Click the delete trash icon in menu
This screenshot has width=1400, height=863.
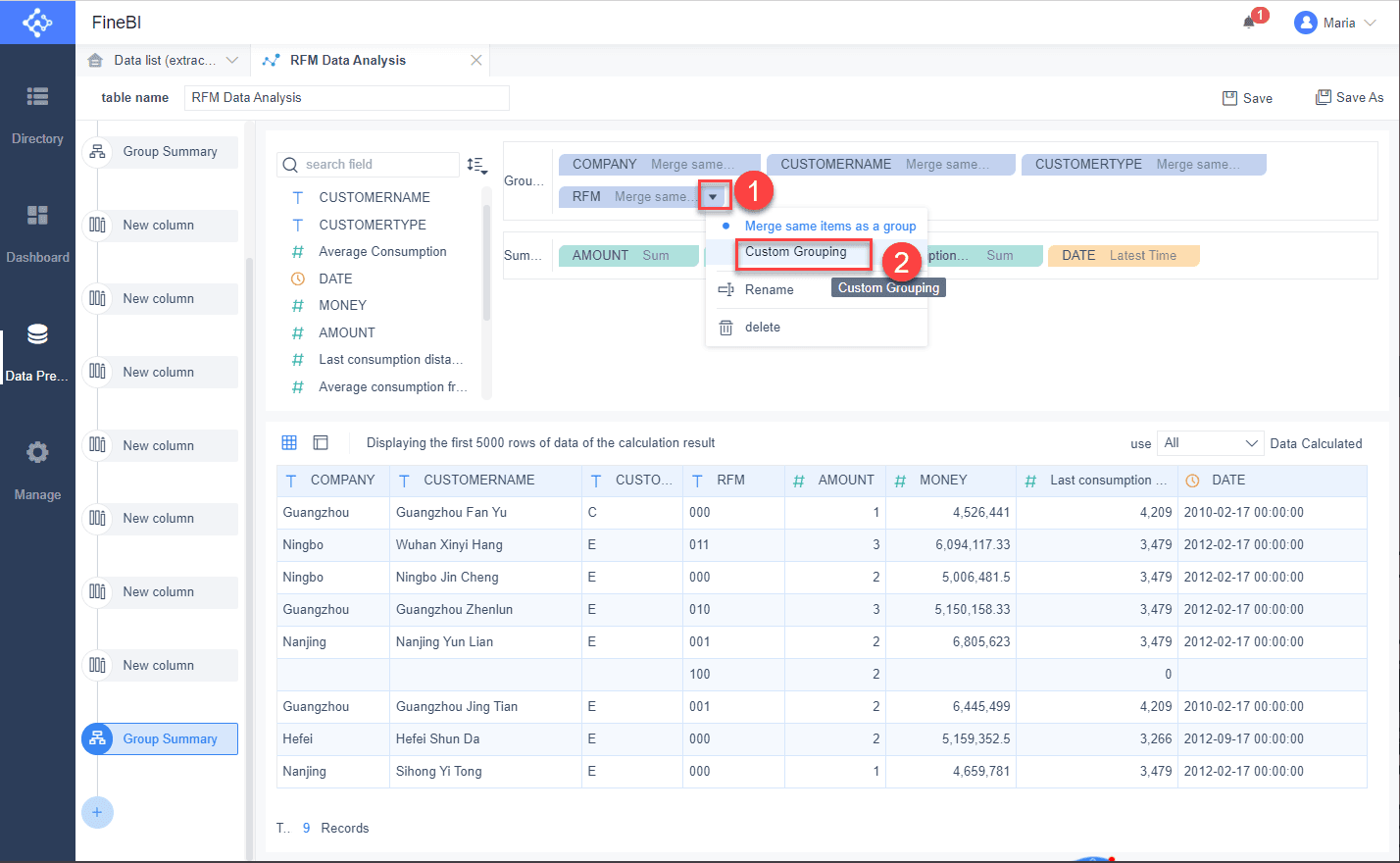click(x=725, y=328)
